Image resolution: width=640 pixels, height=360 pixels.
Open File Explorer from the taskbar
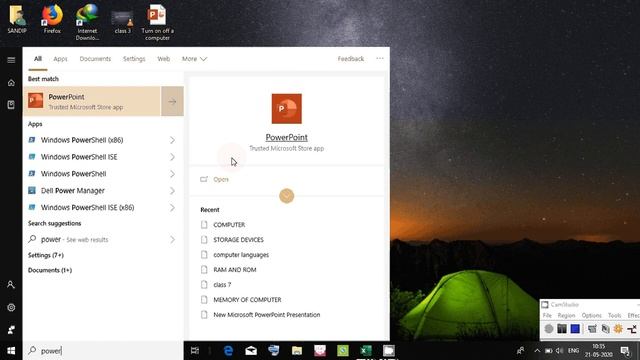coord(297,351)
